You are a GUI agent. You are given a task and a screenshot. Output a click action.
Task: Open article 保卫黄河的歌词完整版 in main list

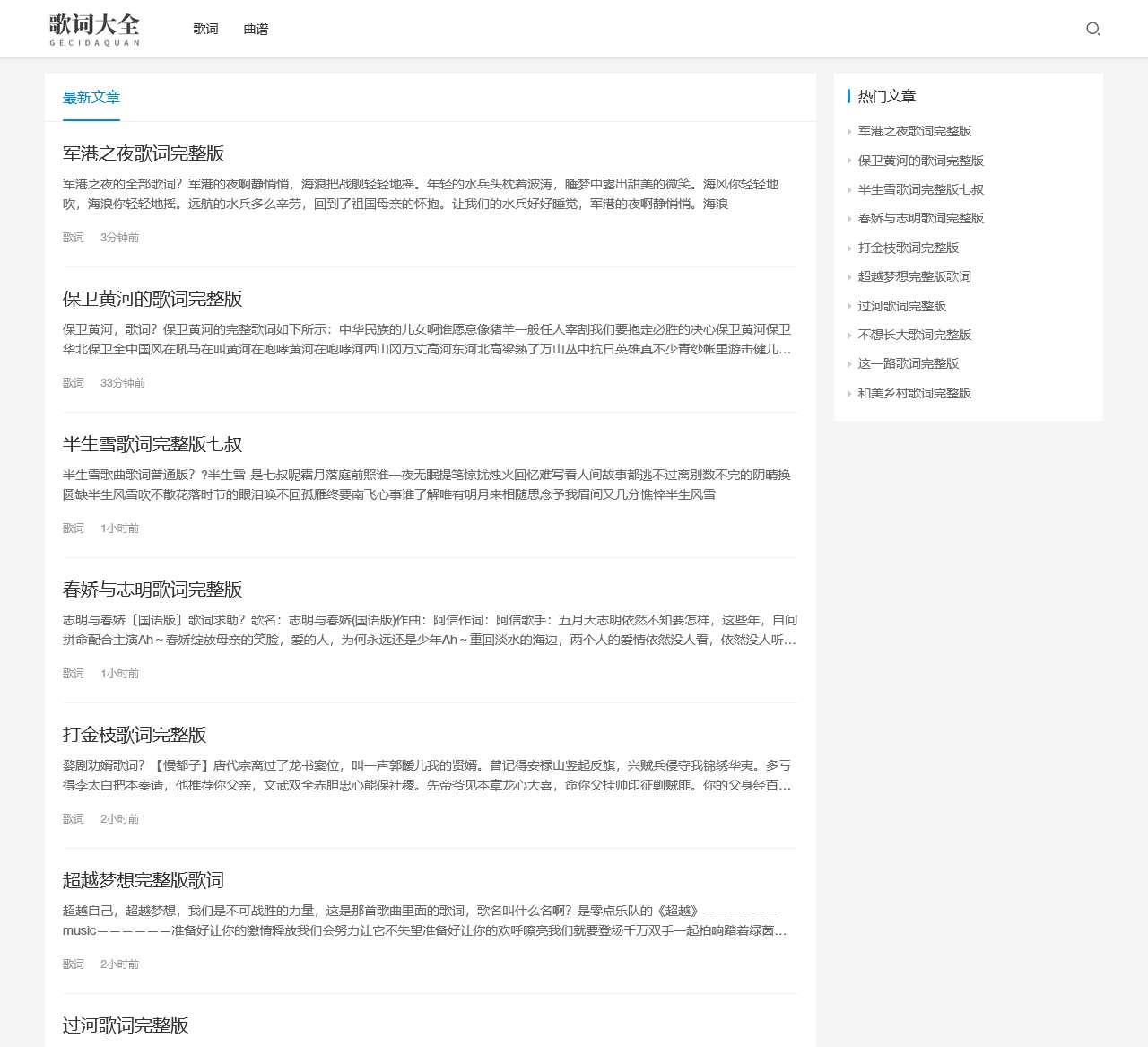152,299
